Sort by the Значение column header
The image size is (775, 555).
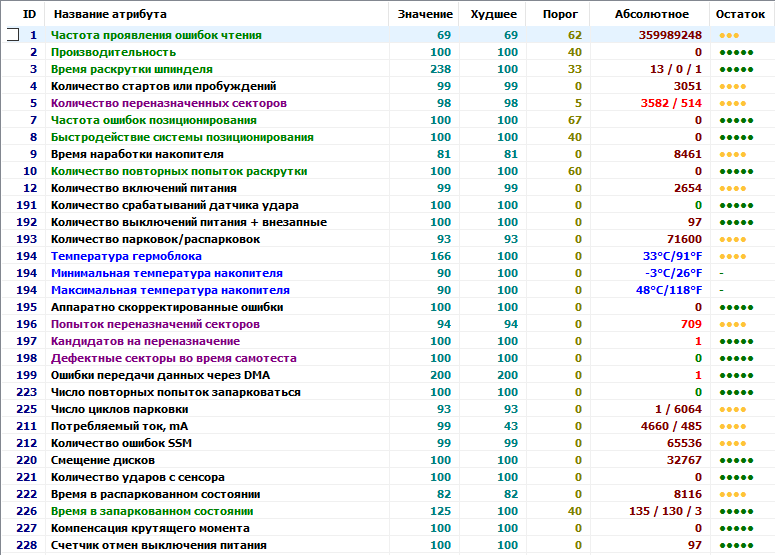[x=424, y=14]
